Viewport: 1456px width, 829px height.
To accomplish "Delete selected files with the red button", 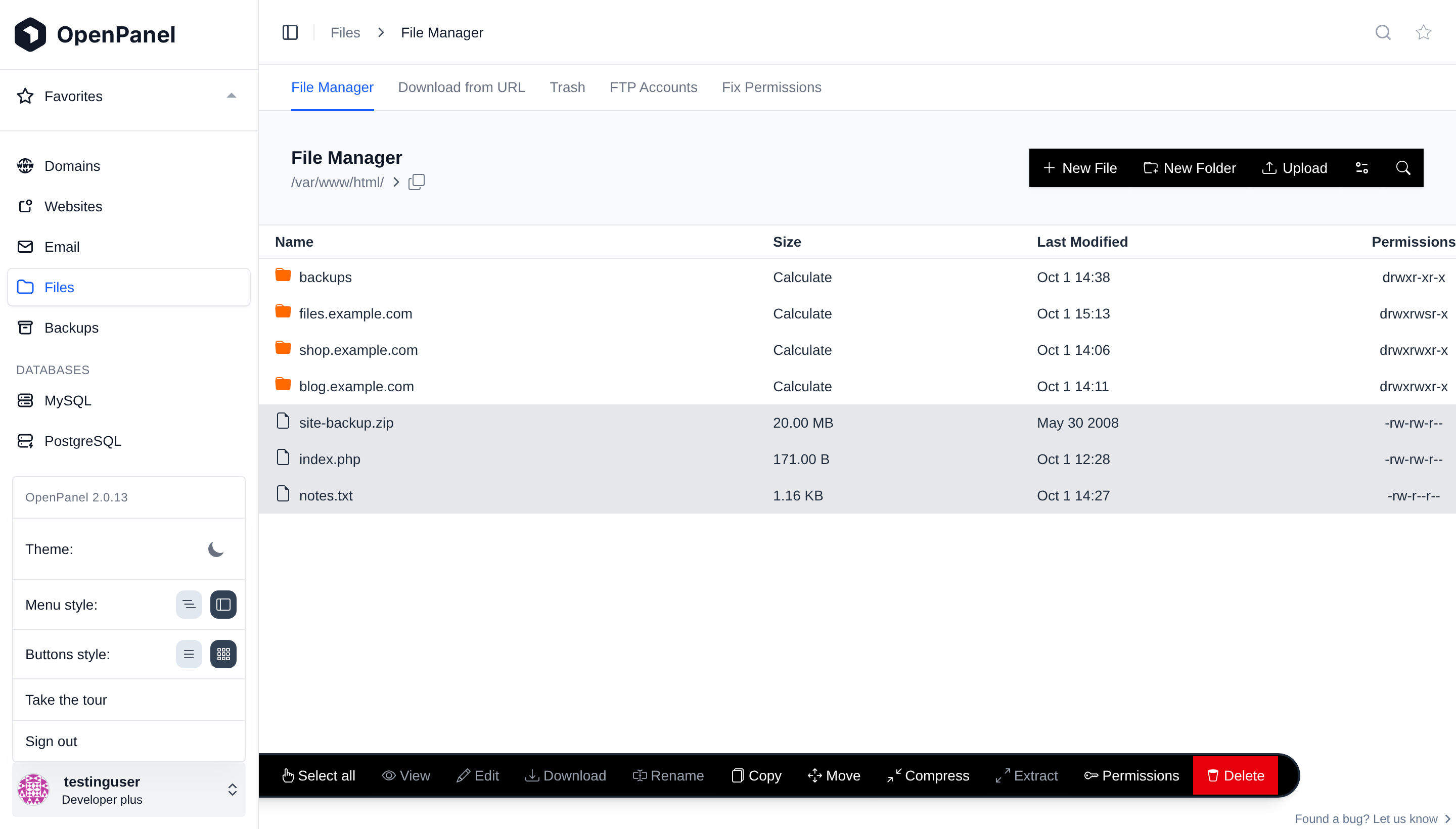I will tap(1235, 775).
